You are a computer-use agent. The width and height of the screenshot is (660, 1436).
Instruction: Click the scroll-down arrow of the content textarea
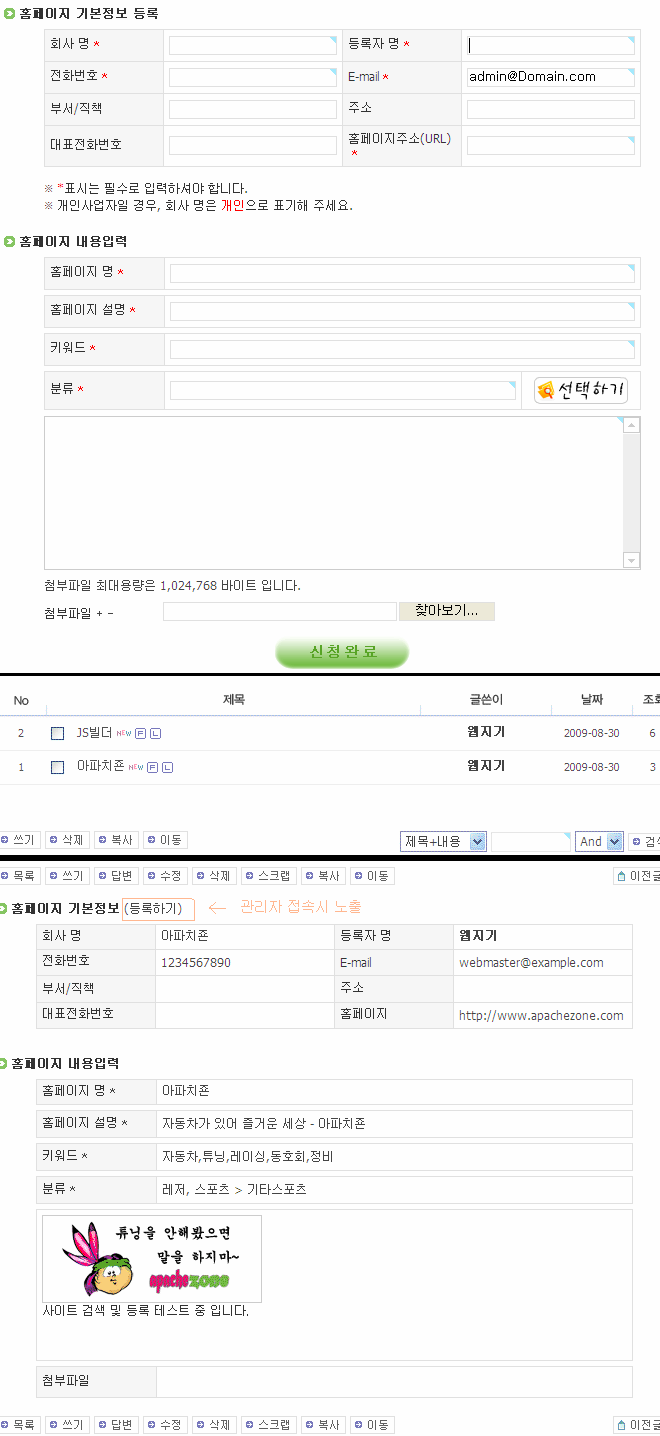pyautogui.click(x=631, y=560)
